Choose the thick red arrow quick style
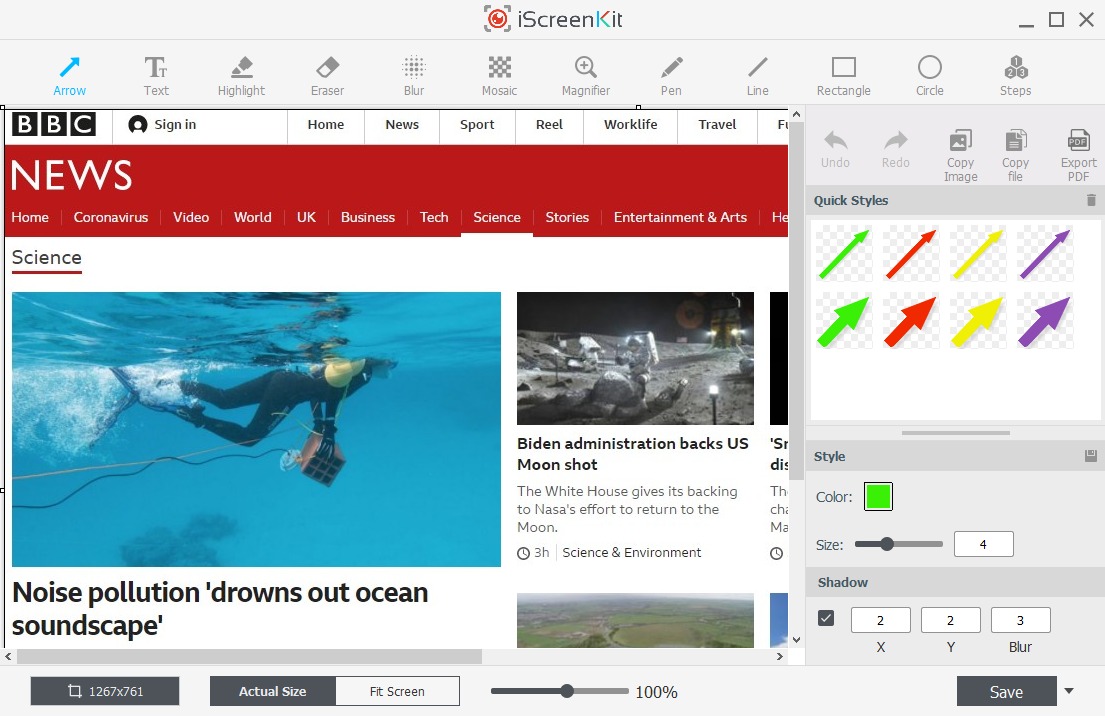The width and height of the screenshot is (1105, 716). pyautogui.click(x=909, y=321)
